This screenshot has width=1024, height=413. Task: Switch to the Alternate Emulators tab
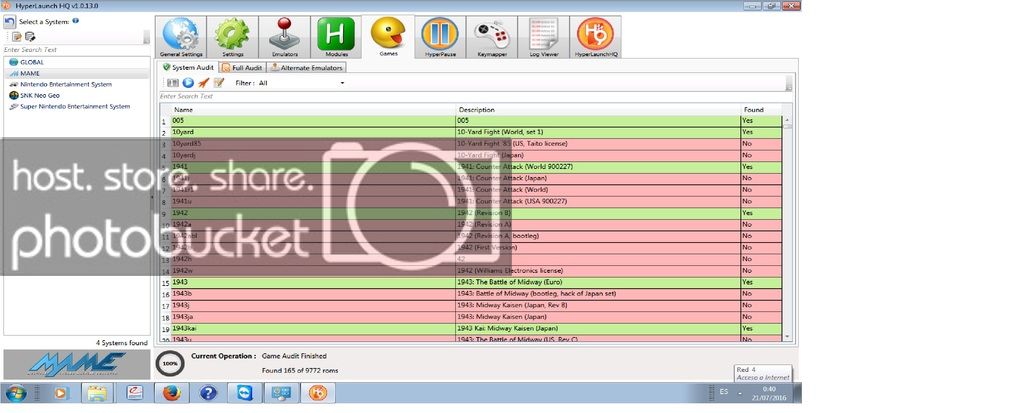[306, 68]
